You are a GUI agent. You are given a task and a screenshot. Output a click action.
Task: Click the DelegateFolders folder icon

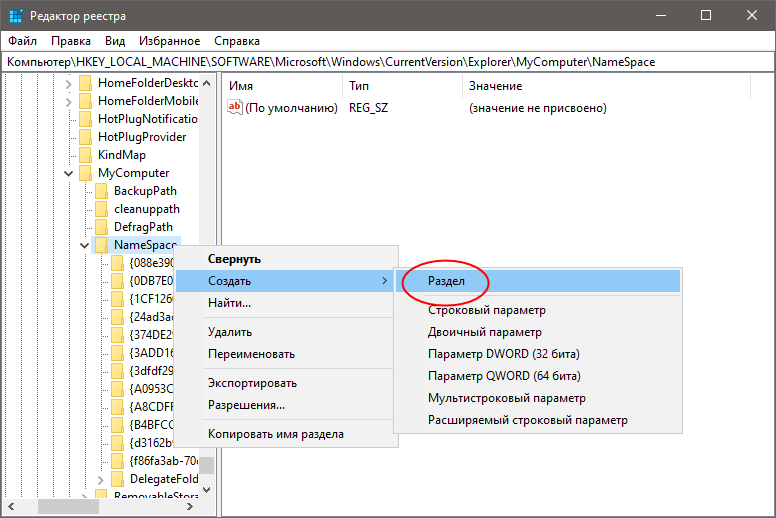tap(117, 479)
